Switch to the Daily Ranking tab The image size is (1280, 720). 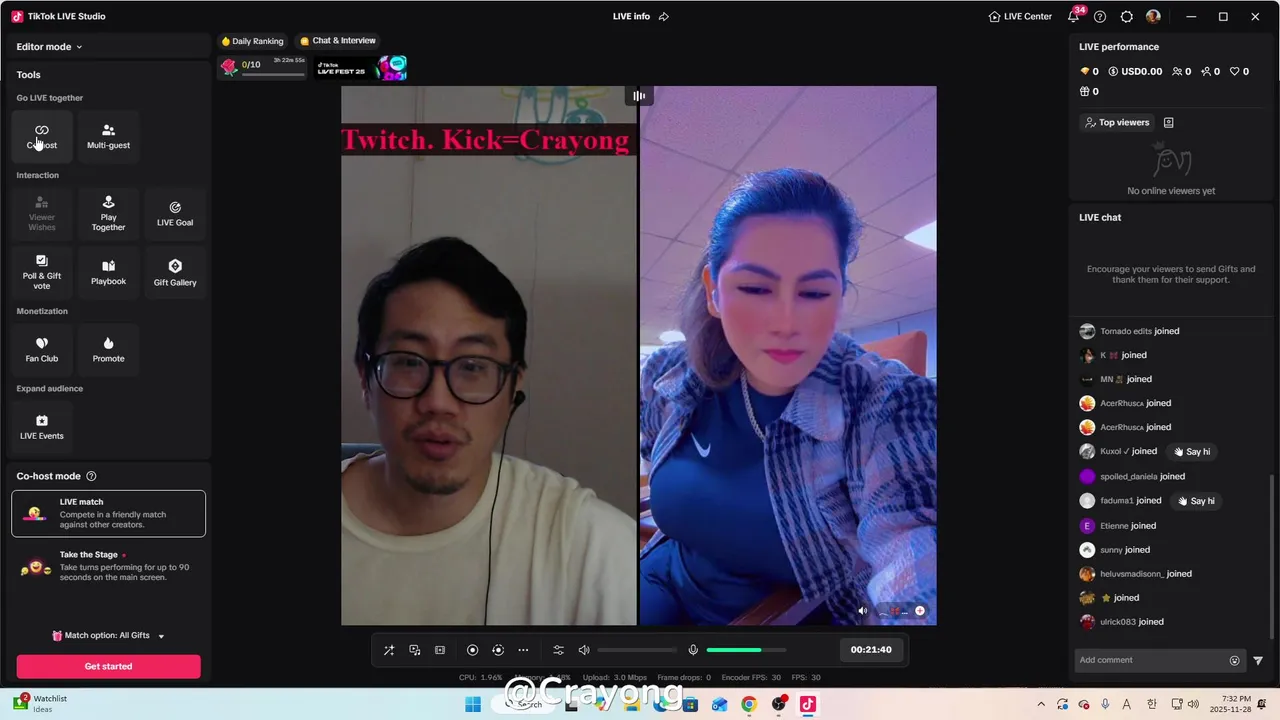tap(252, 41)
